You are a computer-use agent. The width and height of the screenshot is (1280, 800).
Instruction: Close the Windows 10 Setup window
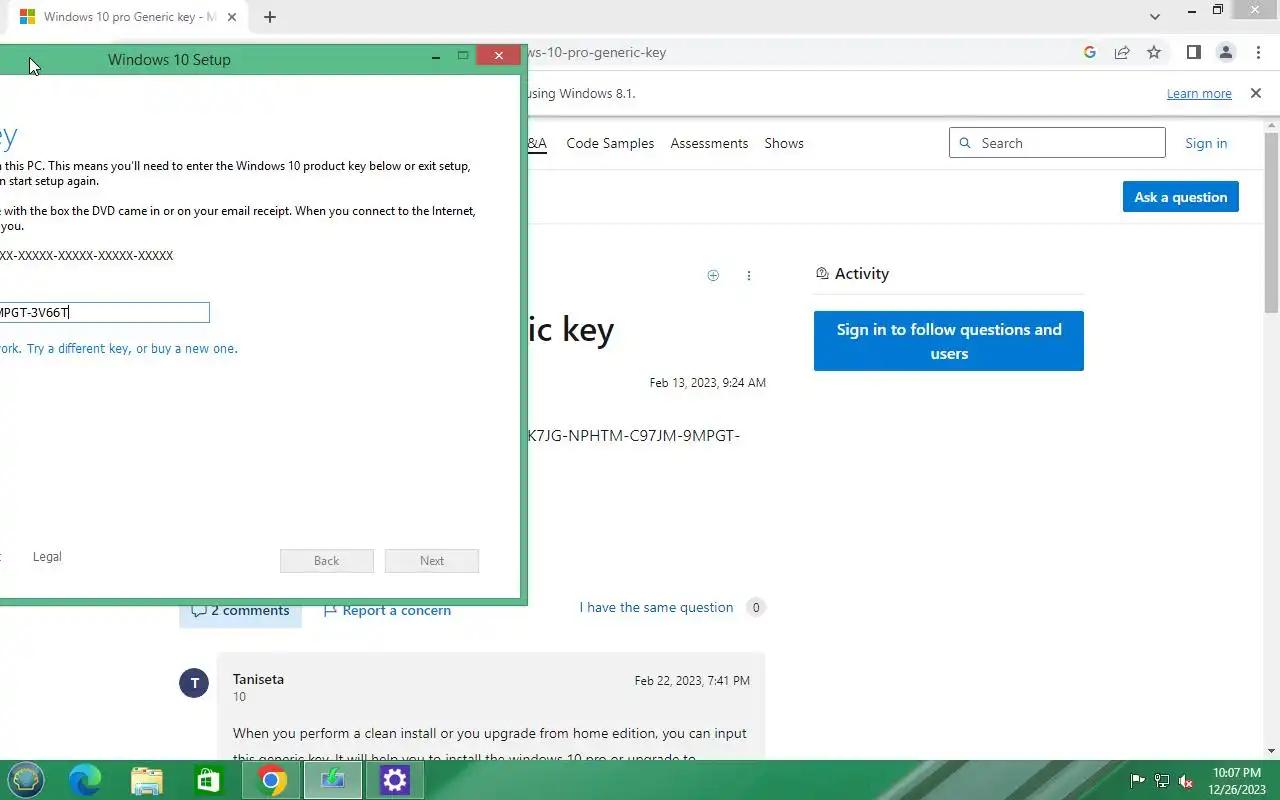click(x=499, y=56)
